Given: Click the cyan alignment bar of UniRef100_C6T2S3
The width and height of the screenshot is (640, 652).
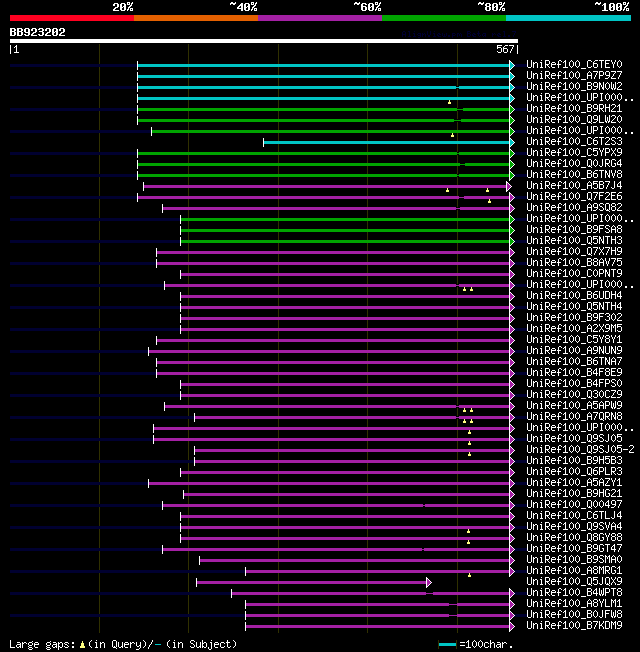Looking at the screenshot, I should tap(387, 143).
